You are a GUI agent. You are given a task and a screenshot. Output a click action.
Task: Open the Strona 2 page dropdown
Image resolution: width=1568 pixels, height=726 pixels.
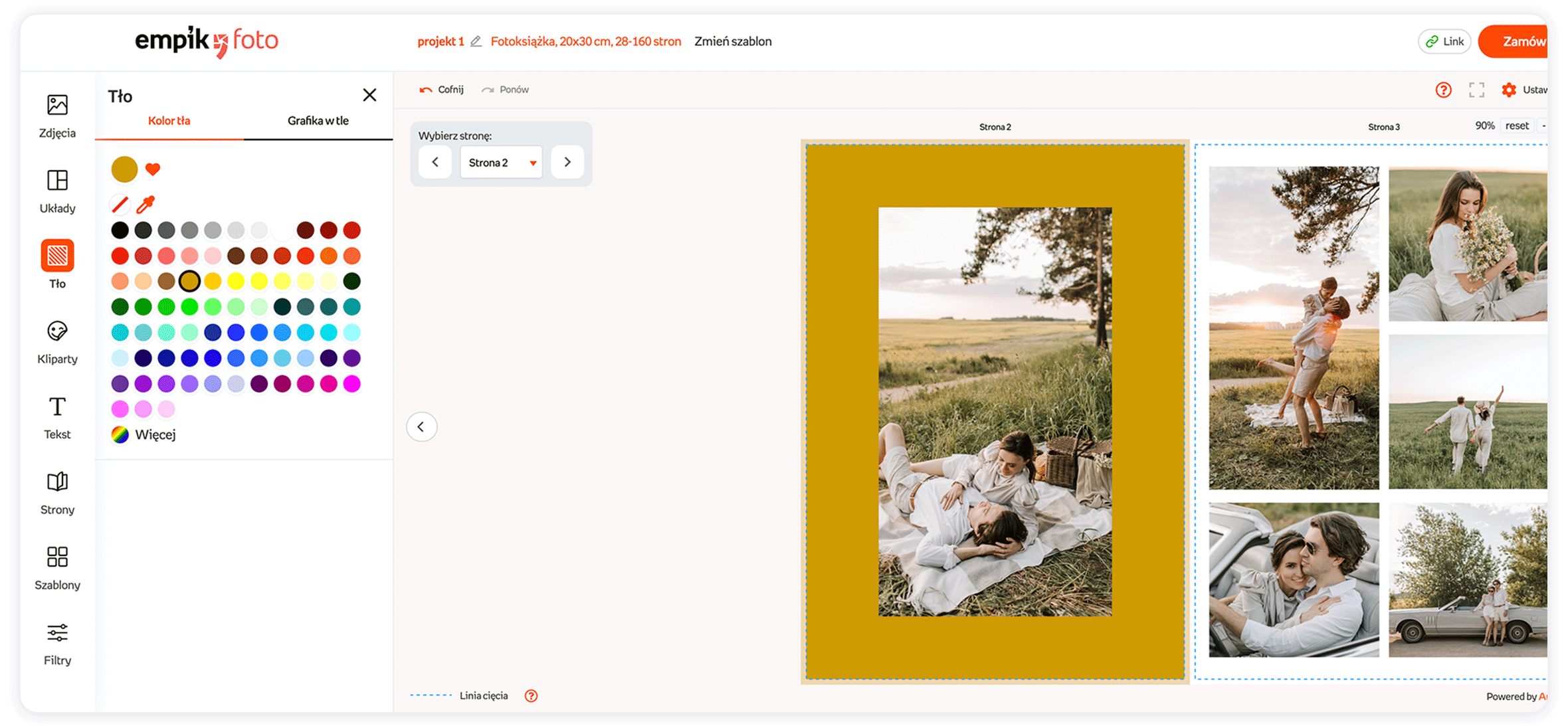[x=501, y=162]
